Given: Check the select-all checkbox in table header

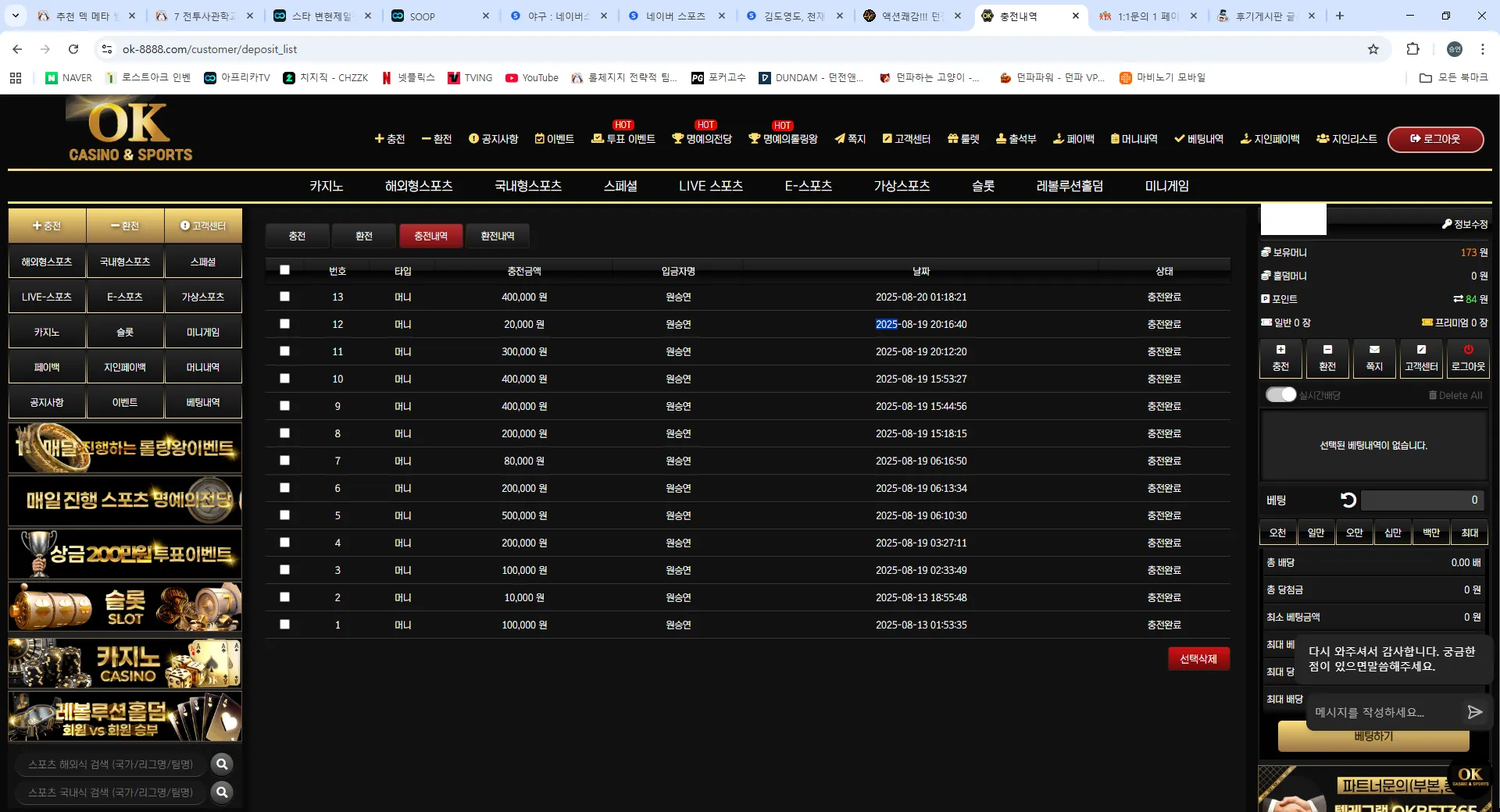Looking at the screenshot, I should [284, 270].
